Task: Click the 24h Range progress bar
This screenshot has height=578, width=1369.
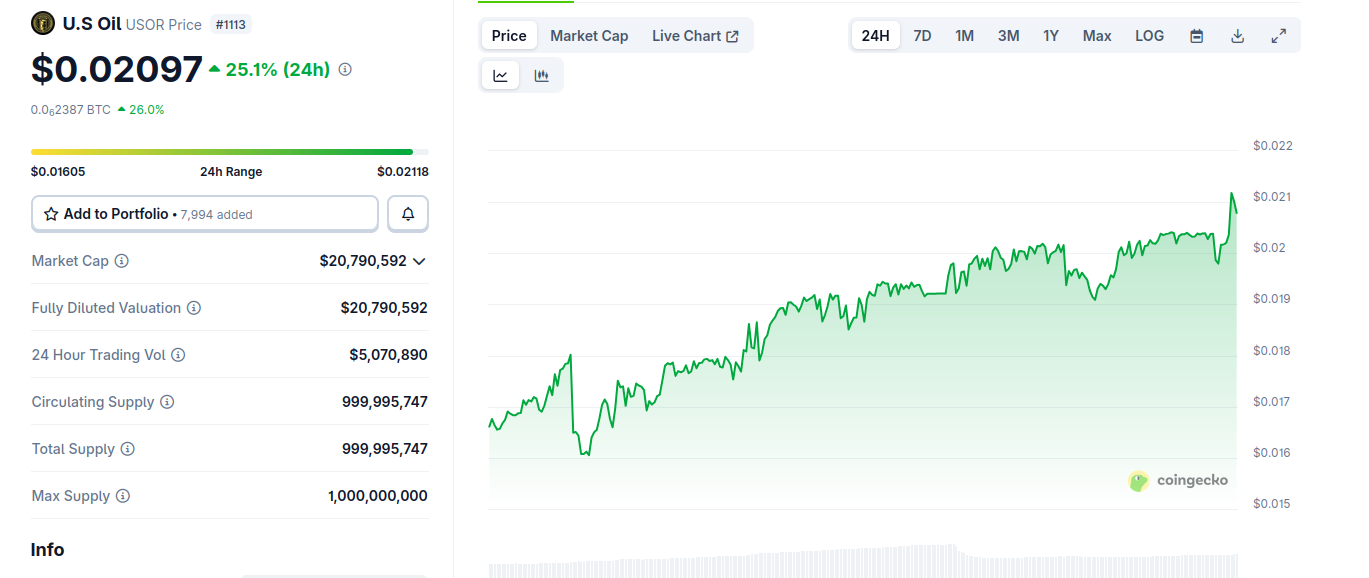Action: click(230, 152)
